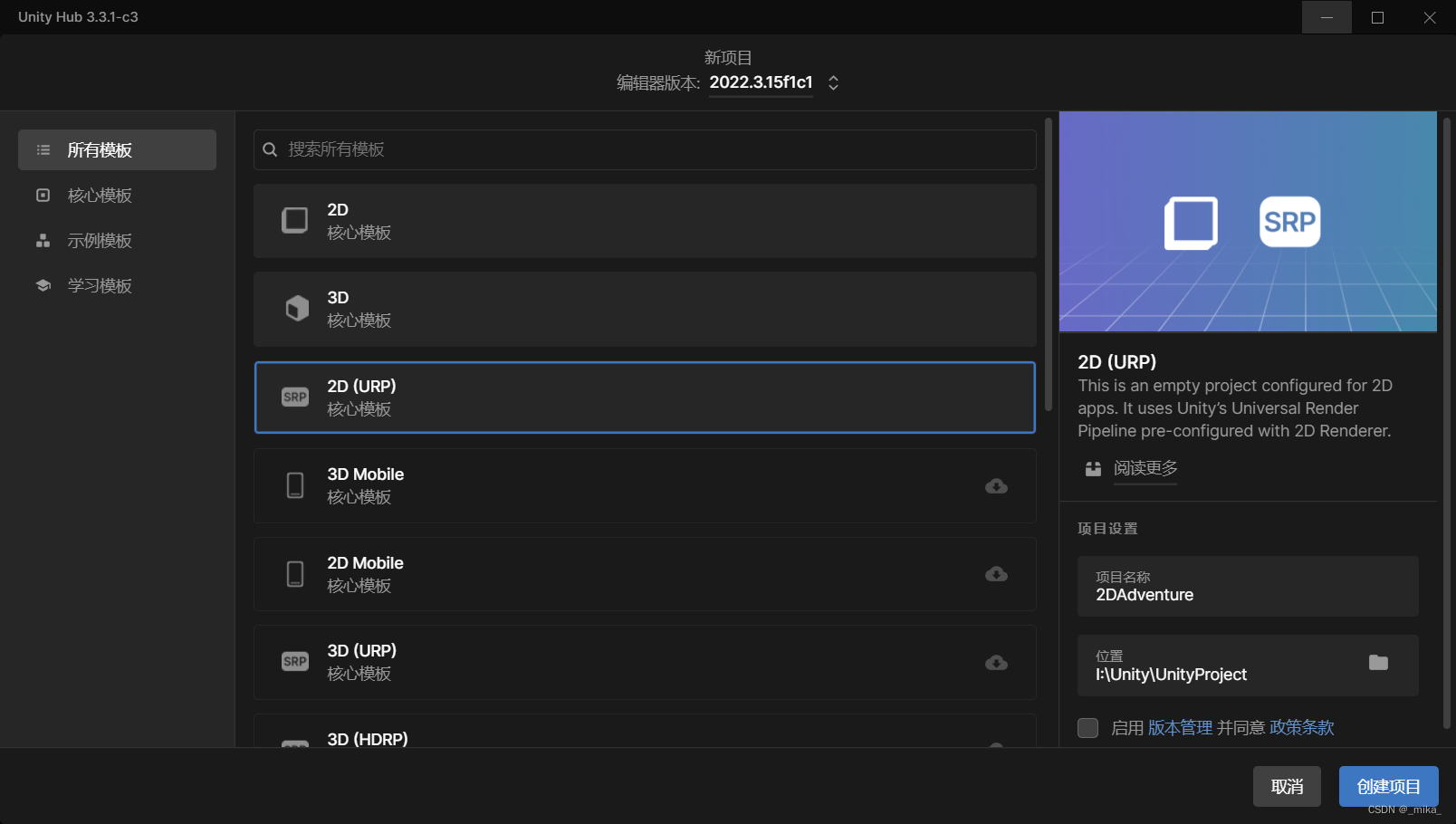Open the 政策条款 link
This screenshot has width=1456, height=824.
(1301, 727)
